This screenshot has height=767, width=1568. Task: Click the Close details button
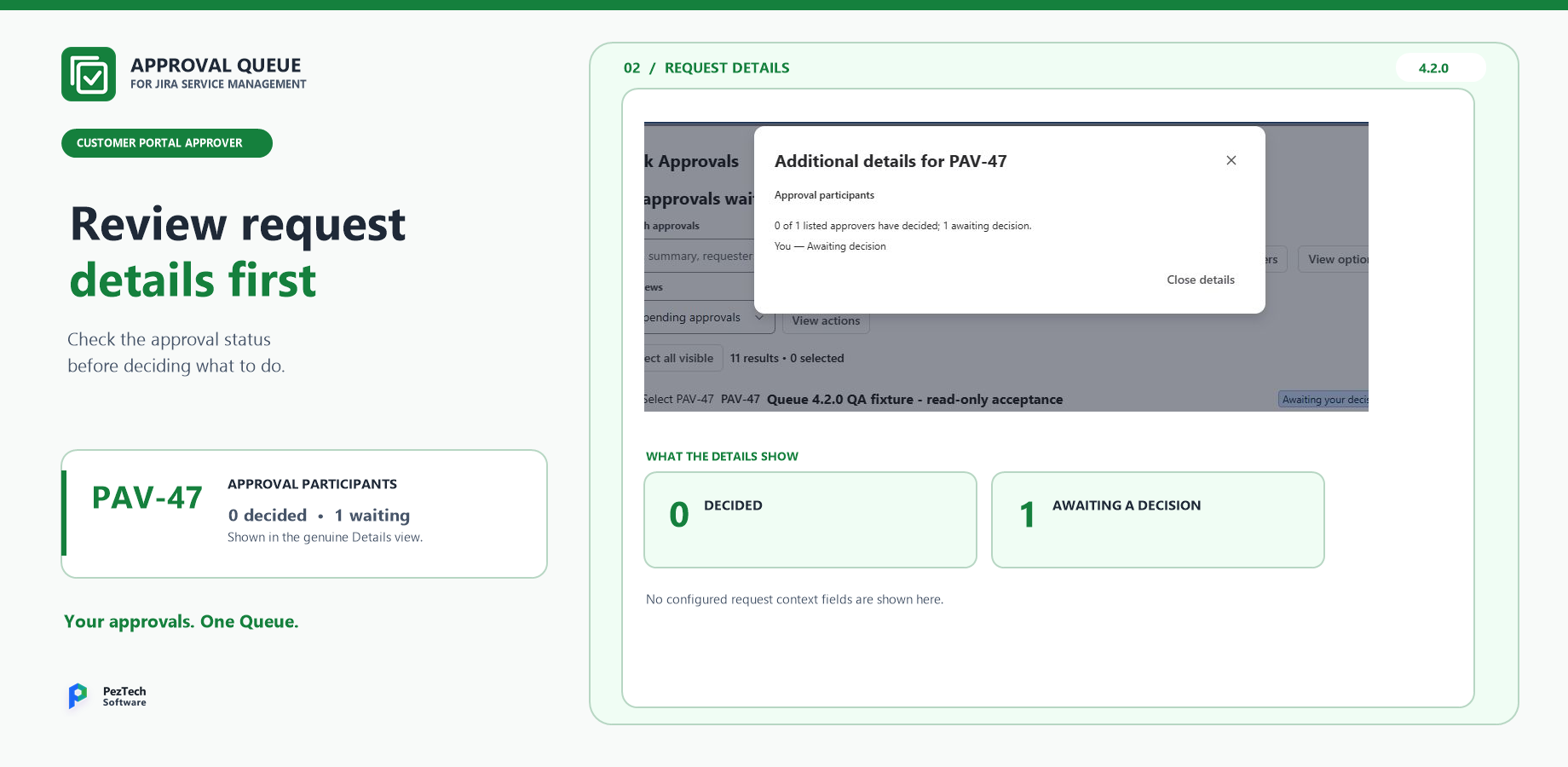click(x=1200, y=280)
